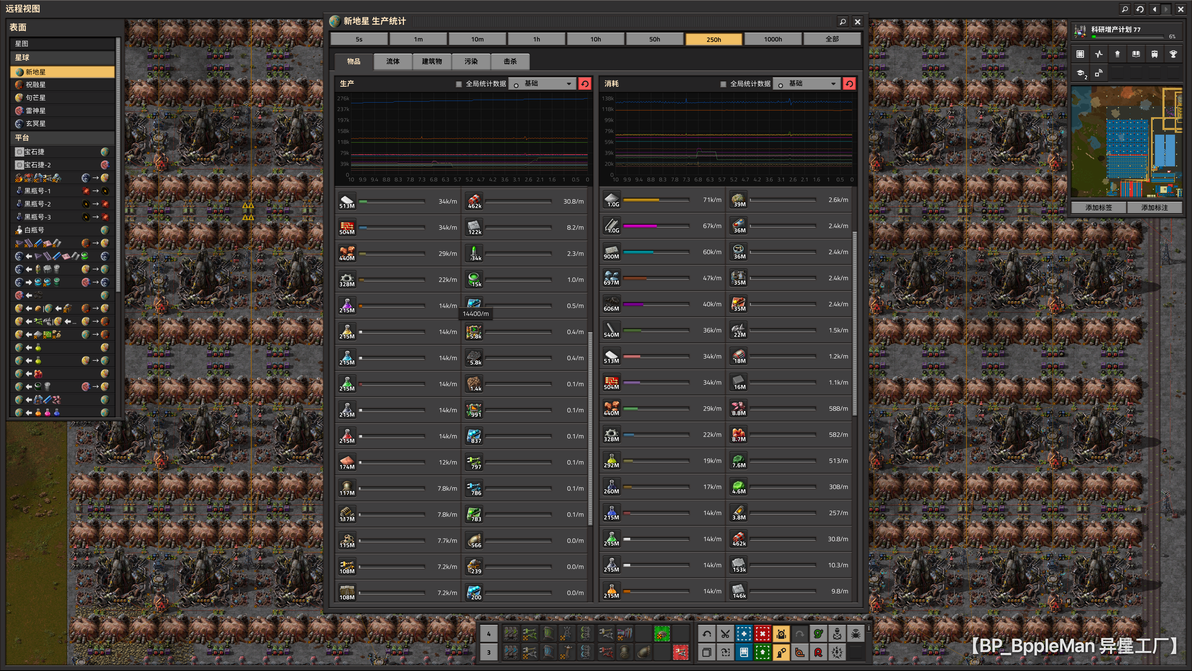Click the 900M item icon in consumption list
The height and width of the screenshot is (671, 1192).
click(x=612, y=252)
